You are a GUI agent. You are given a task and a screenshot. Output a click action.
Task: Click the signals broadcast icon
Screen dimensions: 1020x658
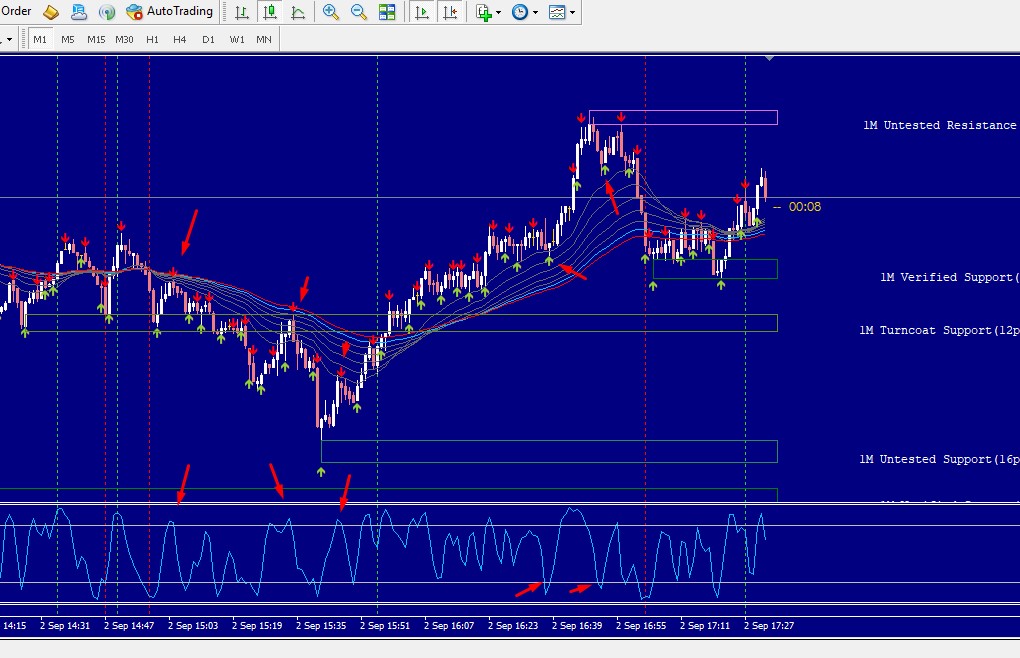107,12
